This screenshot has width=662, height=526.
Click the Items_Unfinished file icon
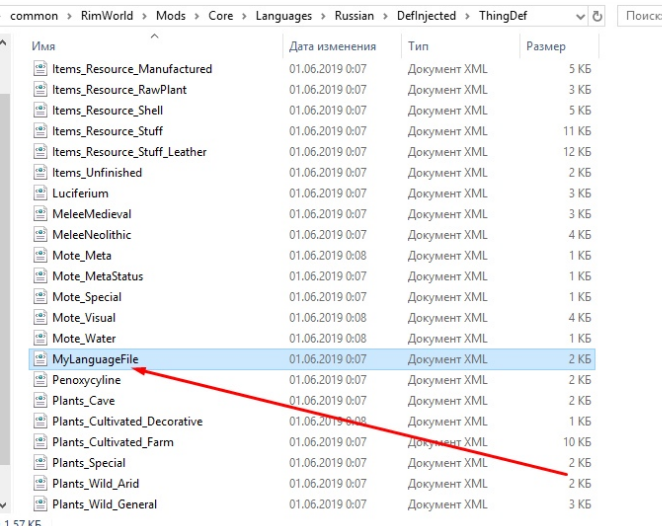pyautogui.click(x=40, y=172)
